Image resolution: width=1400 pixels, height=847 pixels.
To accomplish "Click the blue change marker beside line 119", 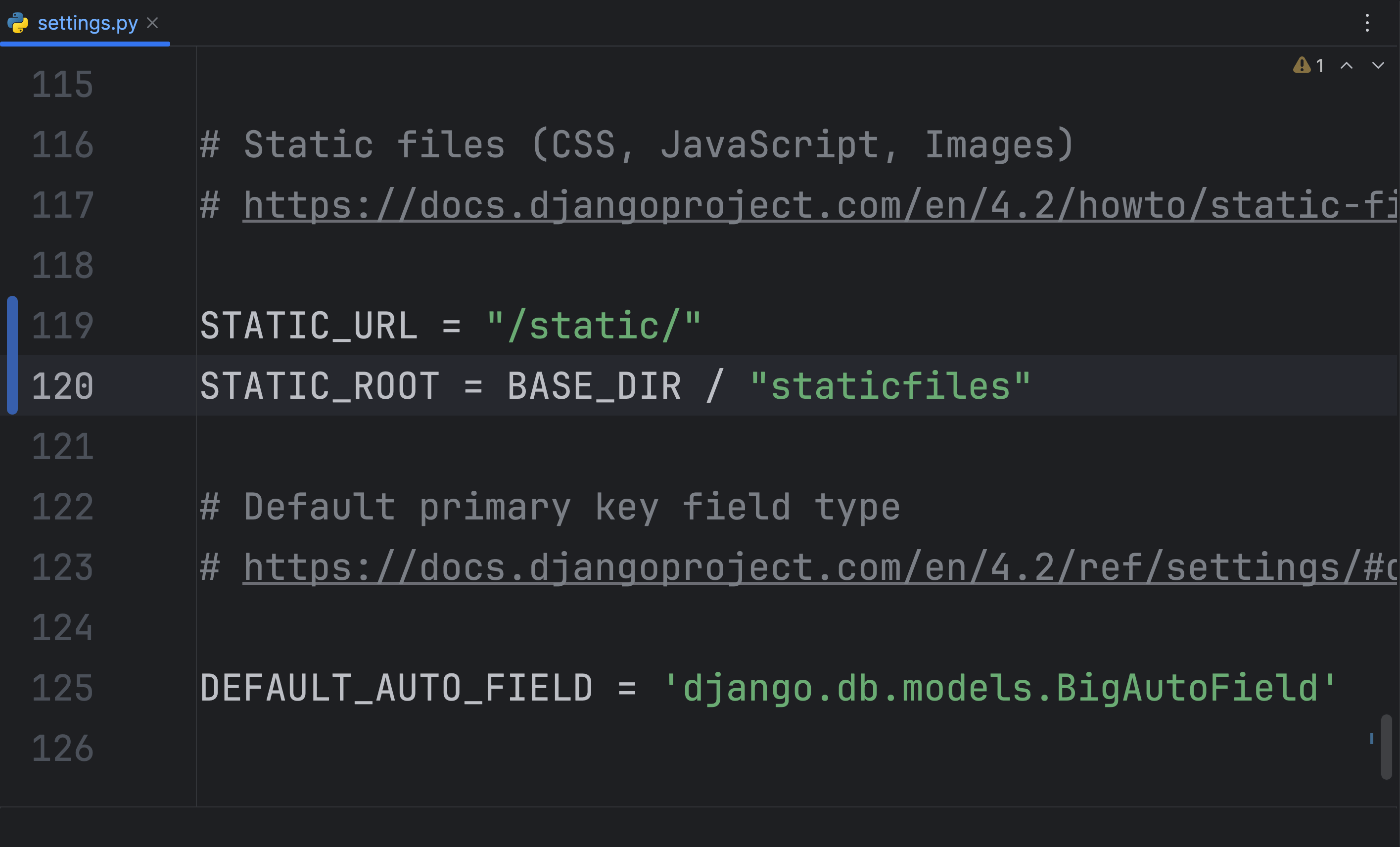I will (x=12, y=325).
